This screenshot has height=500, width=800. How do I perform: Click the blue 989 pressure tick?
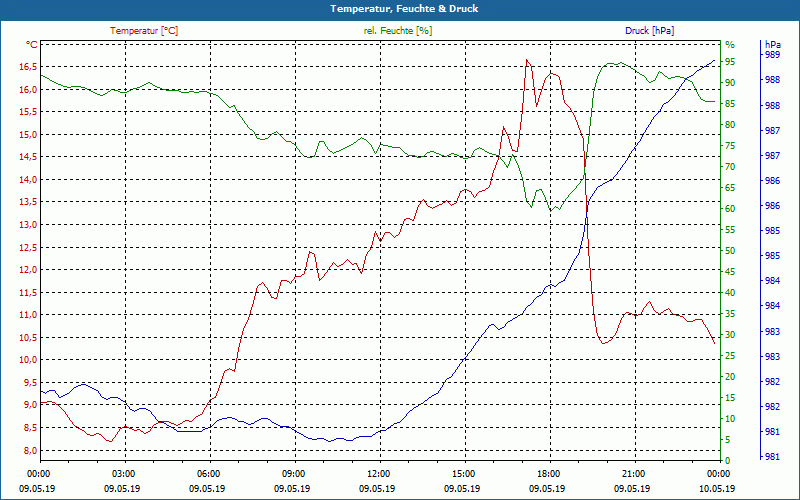(x=772, y=55)
